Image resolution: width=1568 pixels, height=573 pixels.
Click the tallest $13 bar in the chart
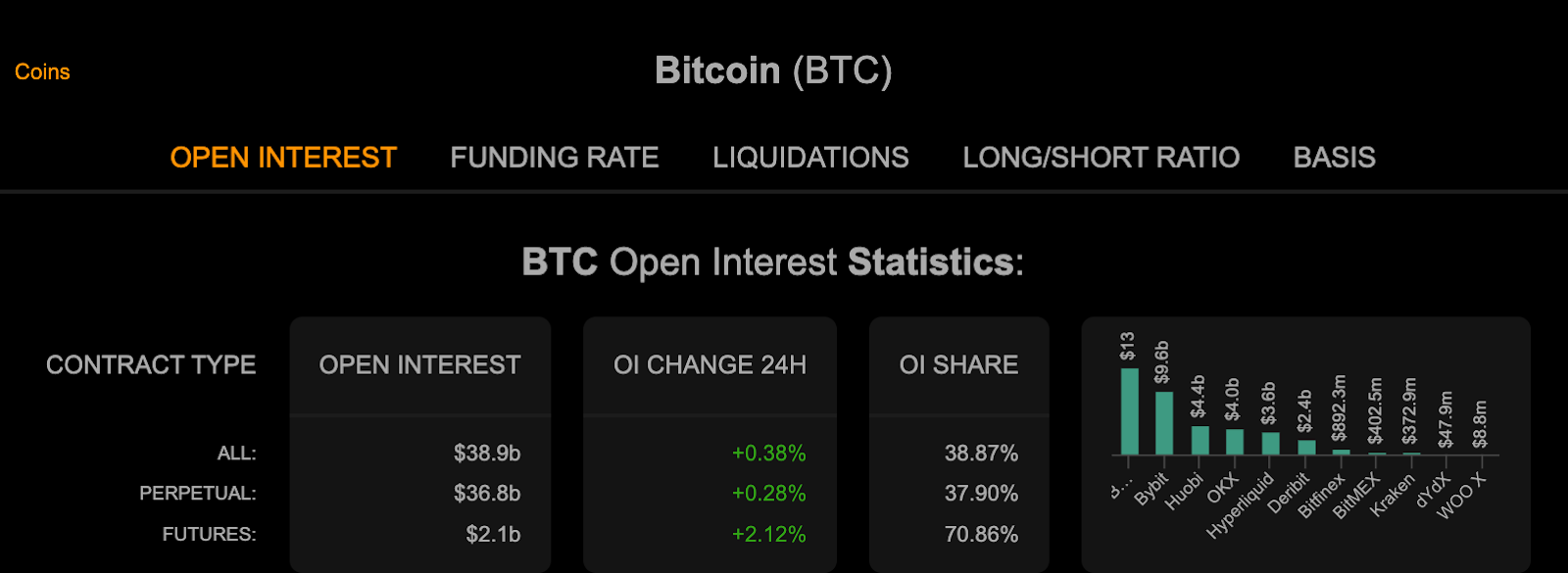pyautogui.click(x=1129, y=411)
